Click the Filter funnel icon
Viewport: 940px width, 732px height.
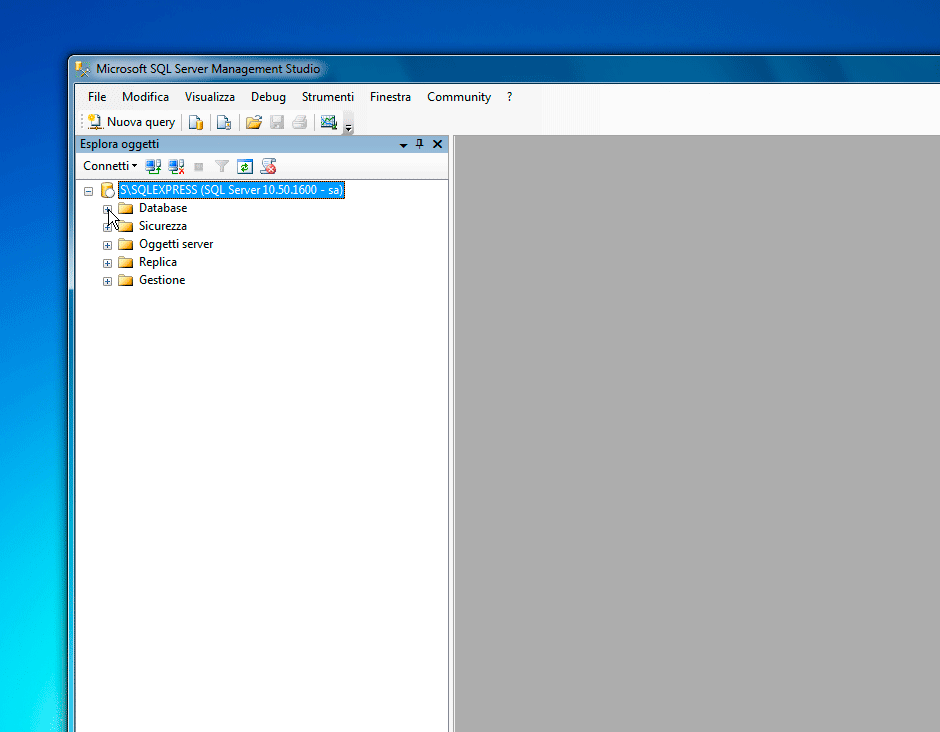pyautogui.click(x=222, y=167)
